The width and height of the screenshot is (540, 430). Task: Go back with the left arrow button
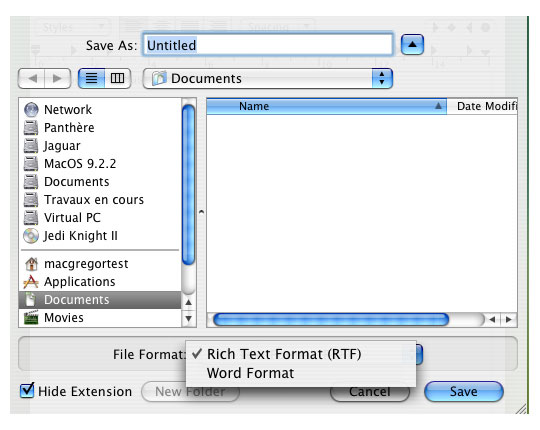[32, 78]
